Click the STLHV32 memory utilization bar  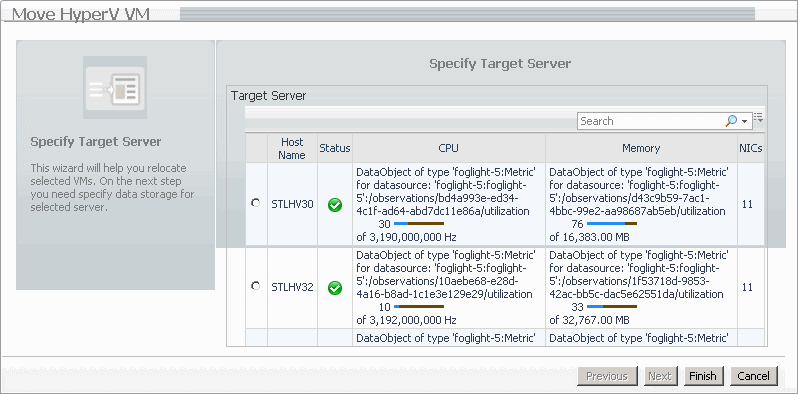pos(612,306)
